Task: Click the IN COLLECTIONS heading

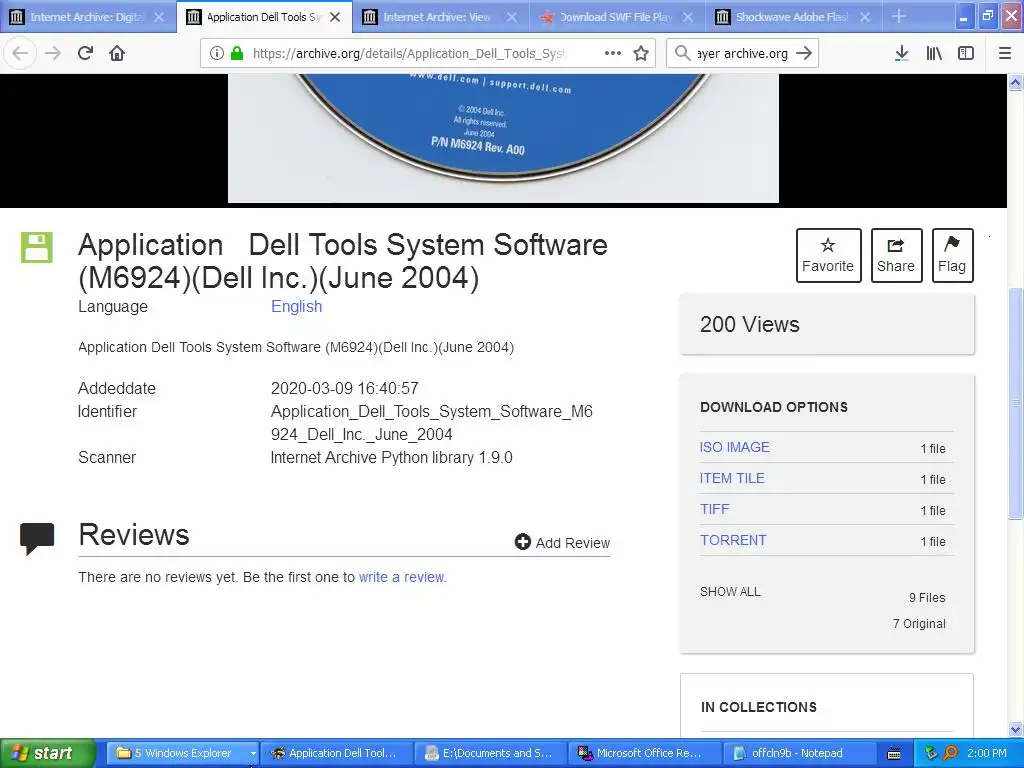Action: 758,707
